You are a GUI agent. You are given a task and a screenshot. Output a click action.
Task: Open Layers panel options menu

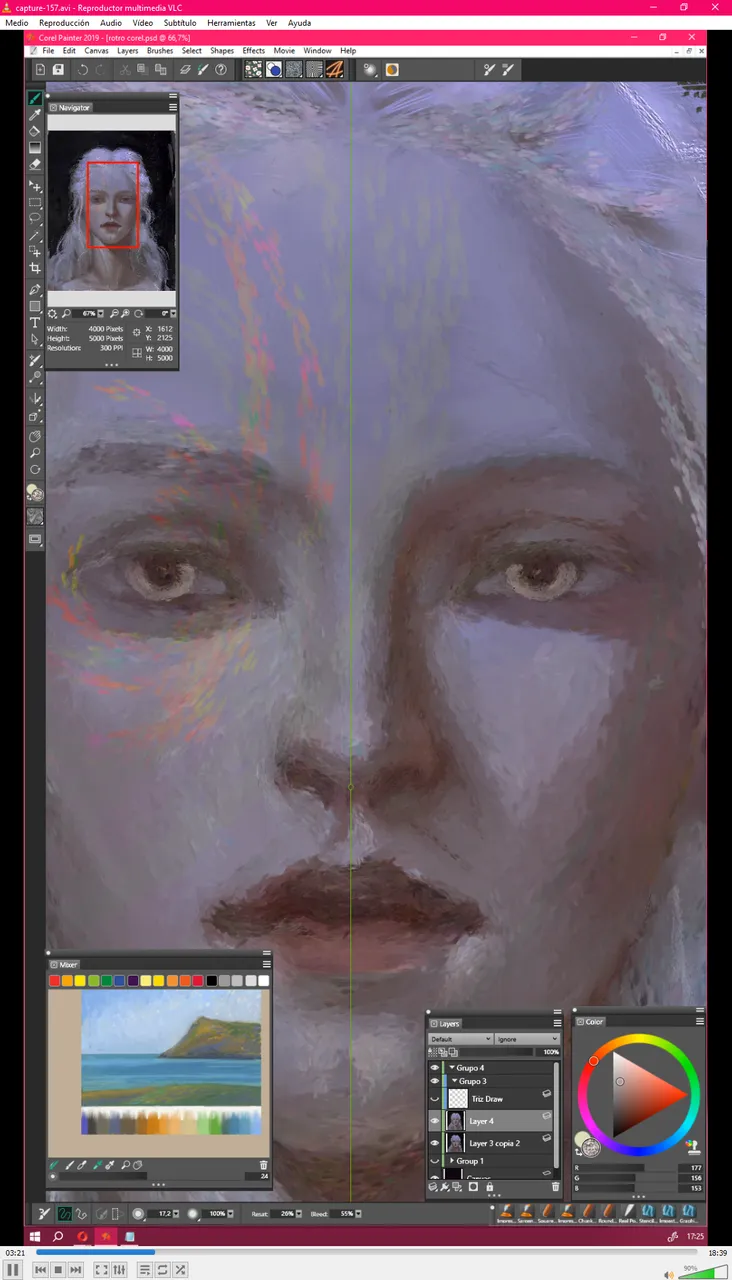[x=557, y=1023]
